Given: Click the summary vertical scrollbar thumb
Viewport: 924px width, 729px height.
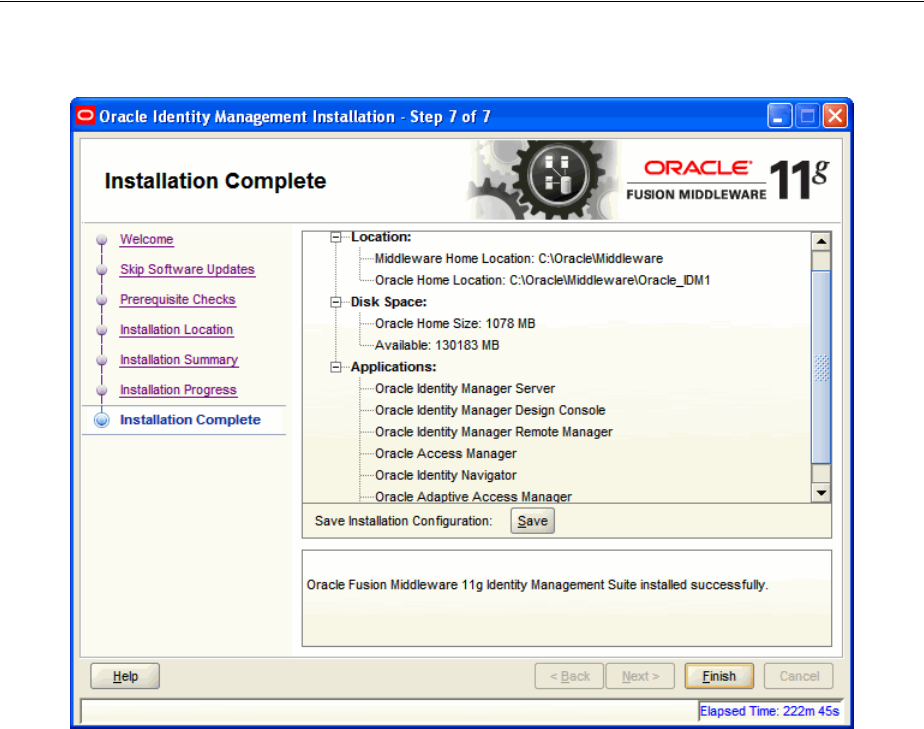Looking at the screenshot, I should coord(821,367).
